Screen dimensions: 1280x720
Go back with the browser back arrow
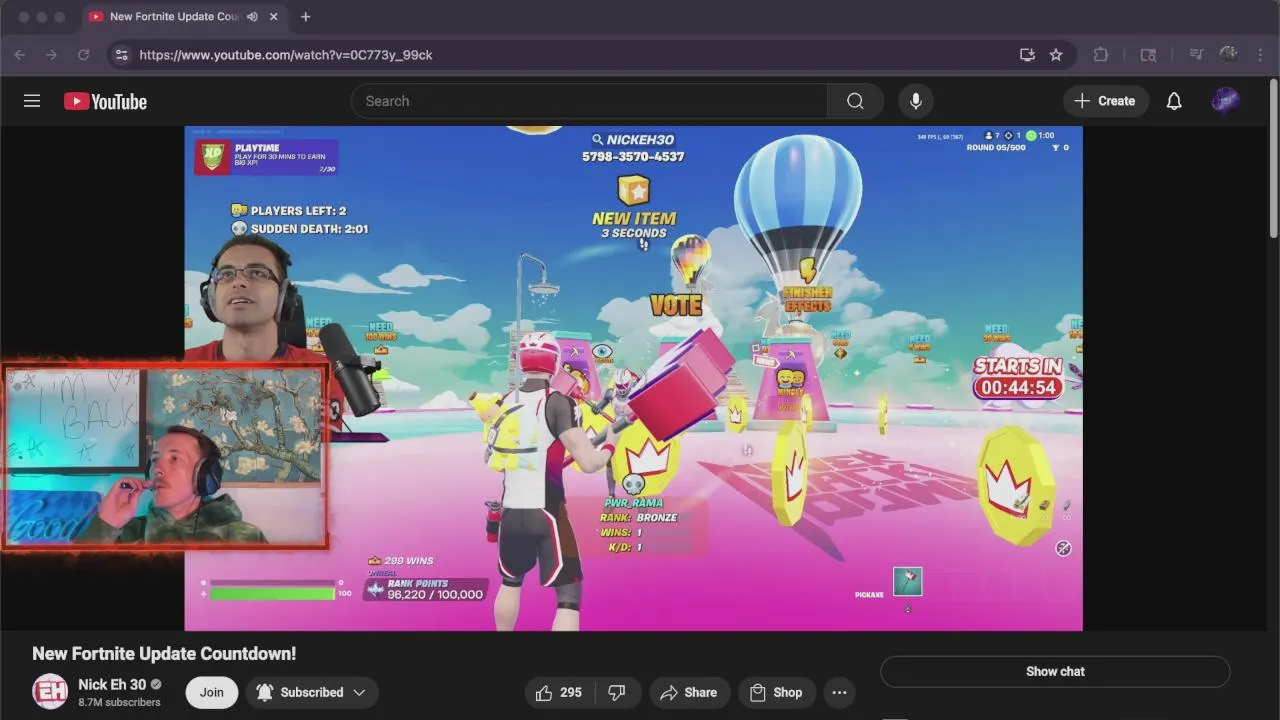(x=20, y=55)
